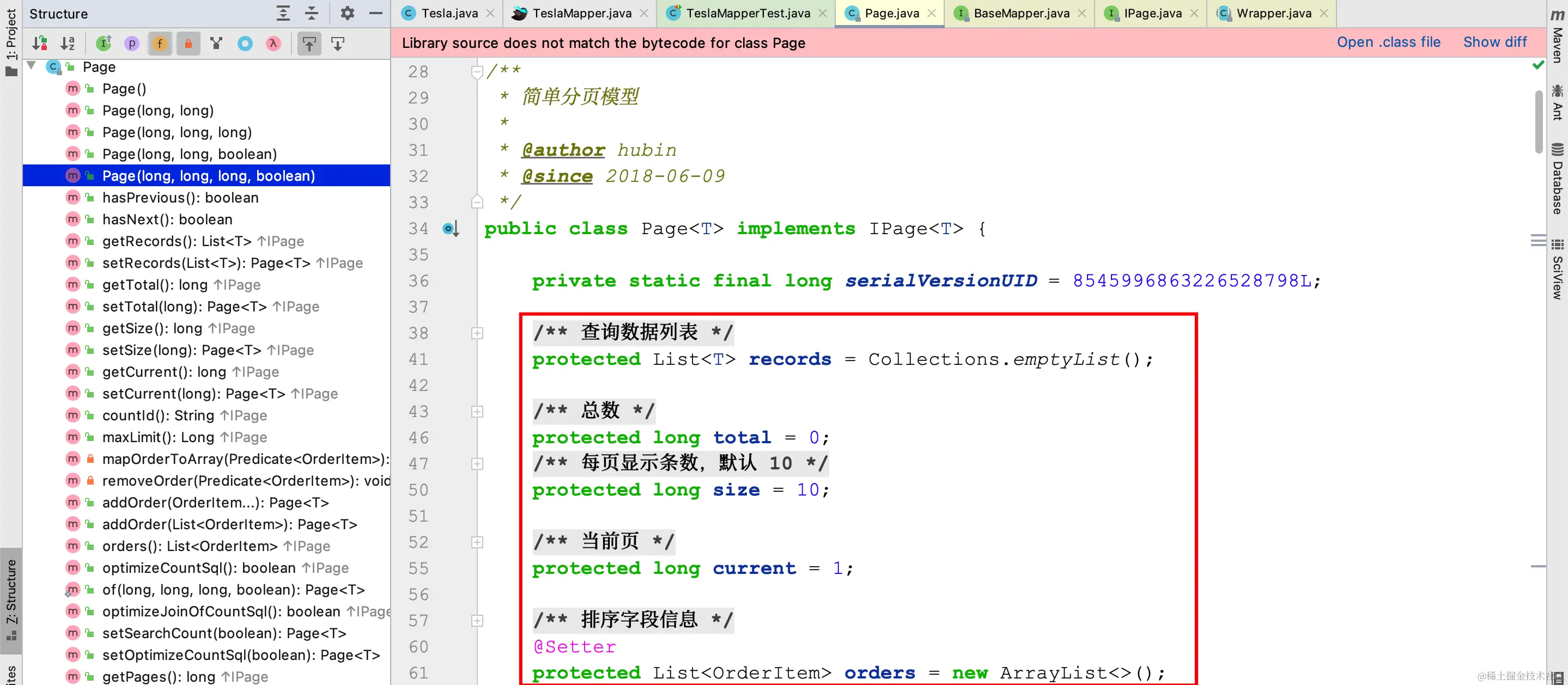Click Show diff link
The image size is (1568, 685).
click(1494, 42)
